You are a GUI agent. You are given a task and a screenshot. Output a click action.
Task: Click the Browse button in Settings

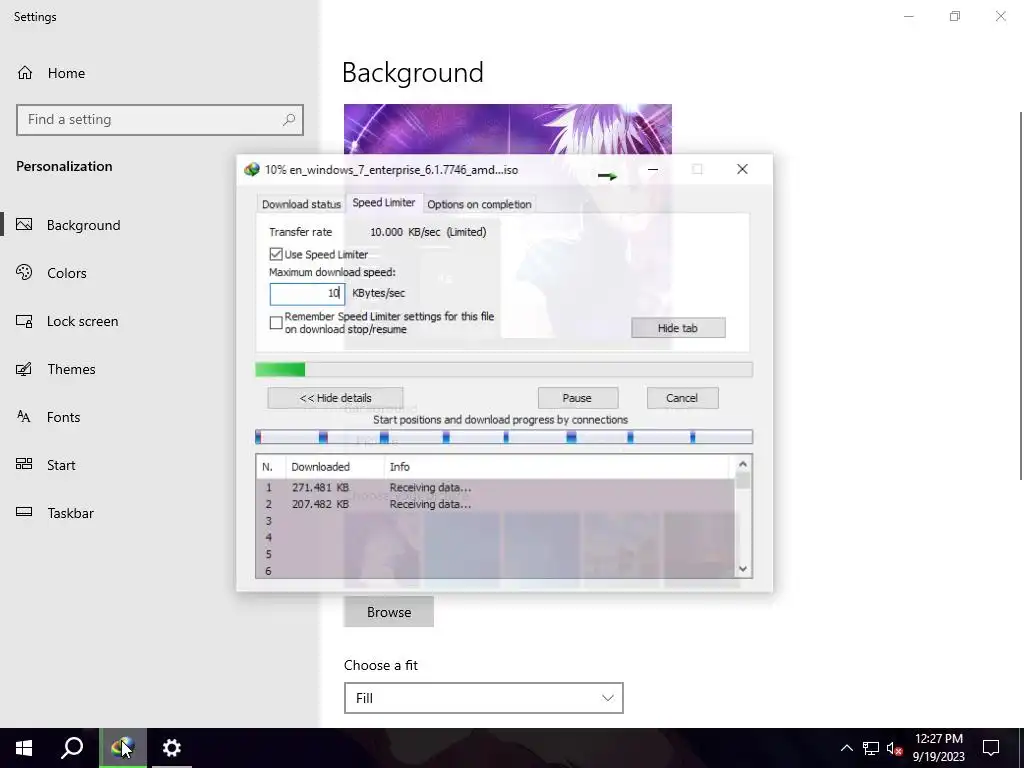389,612
